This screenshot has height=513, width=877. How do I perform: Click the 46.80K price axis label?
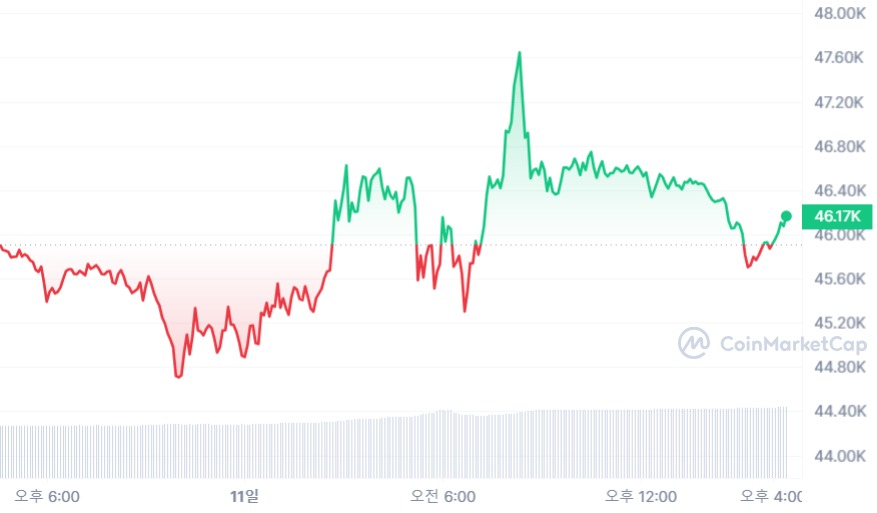pos(840,147)
